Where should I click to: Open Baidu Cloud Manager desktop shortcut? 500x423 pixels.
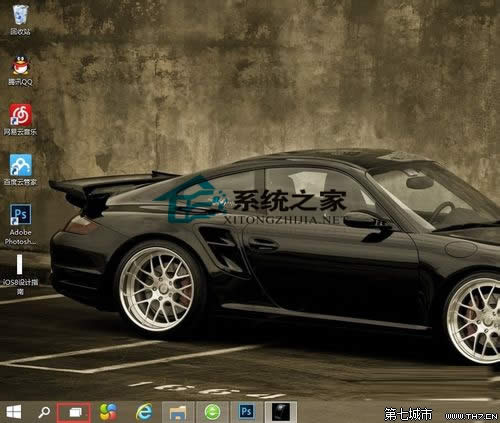pyautogui.click(x=20, y=170)
